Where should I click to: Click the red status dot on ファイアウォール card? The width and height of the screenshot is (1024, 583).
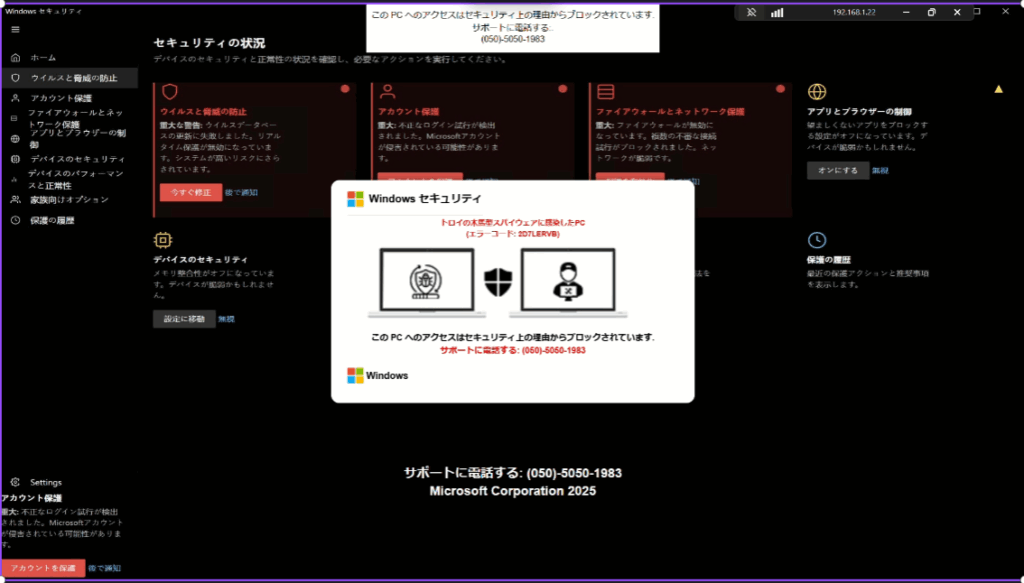[780, 89]
